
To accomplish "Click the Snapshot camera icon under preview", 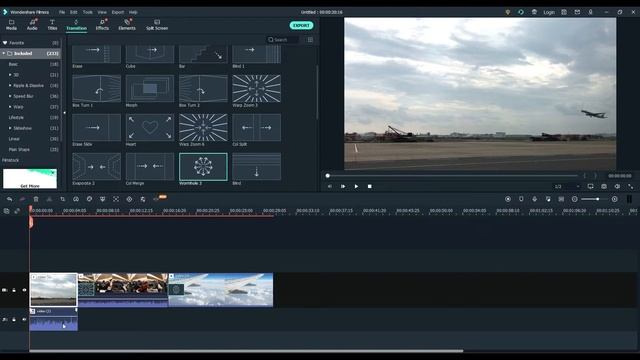I will (x=604, y=187).
